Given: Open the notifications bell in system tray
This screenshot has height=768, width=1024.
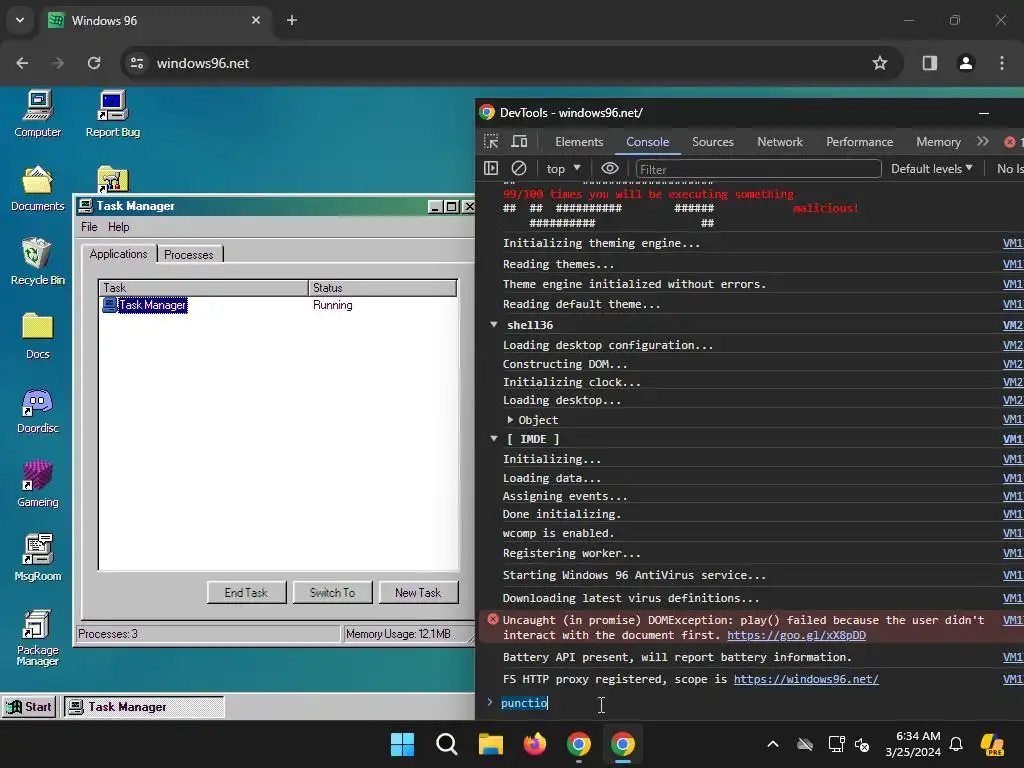Looking at the screenshot, I should pos(956,744).
